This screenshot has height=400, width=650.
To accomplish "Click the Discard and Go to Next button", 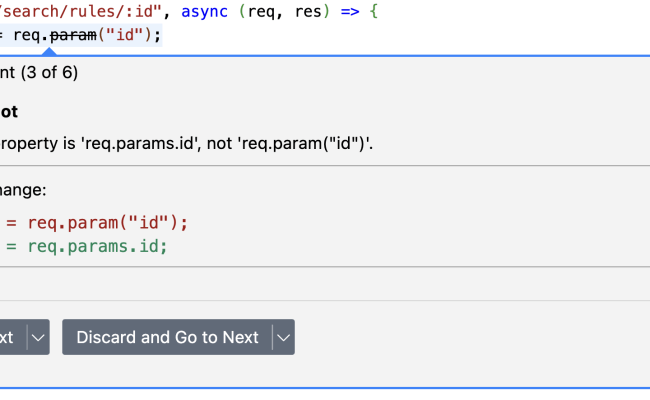I will pyautogui.click(x=167, y=337).
